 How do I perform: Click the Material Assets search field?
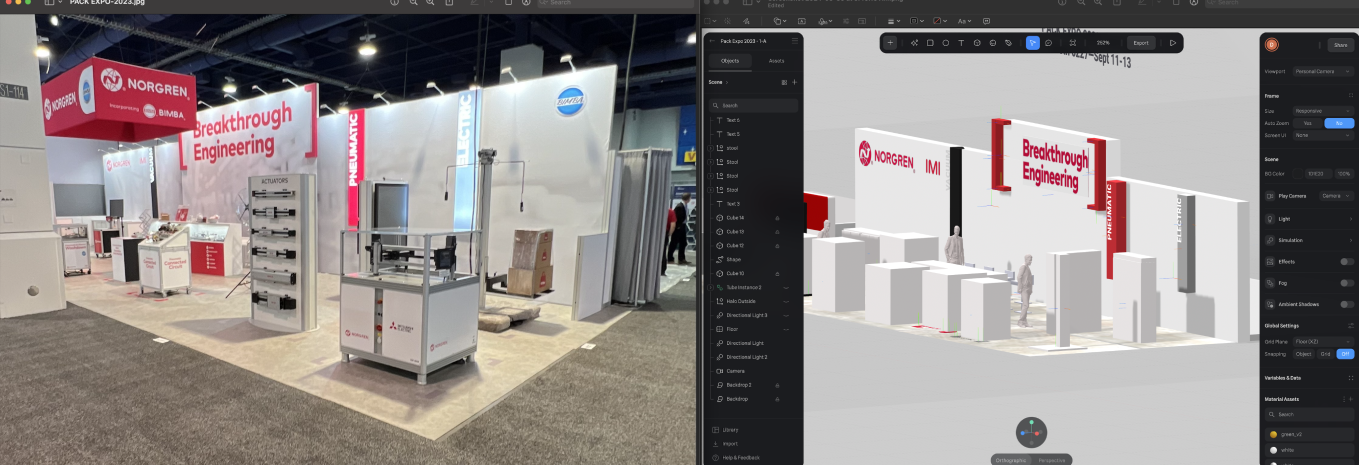[x=1310, y=414]
